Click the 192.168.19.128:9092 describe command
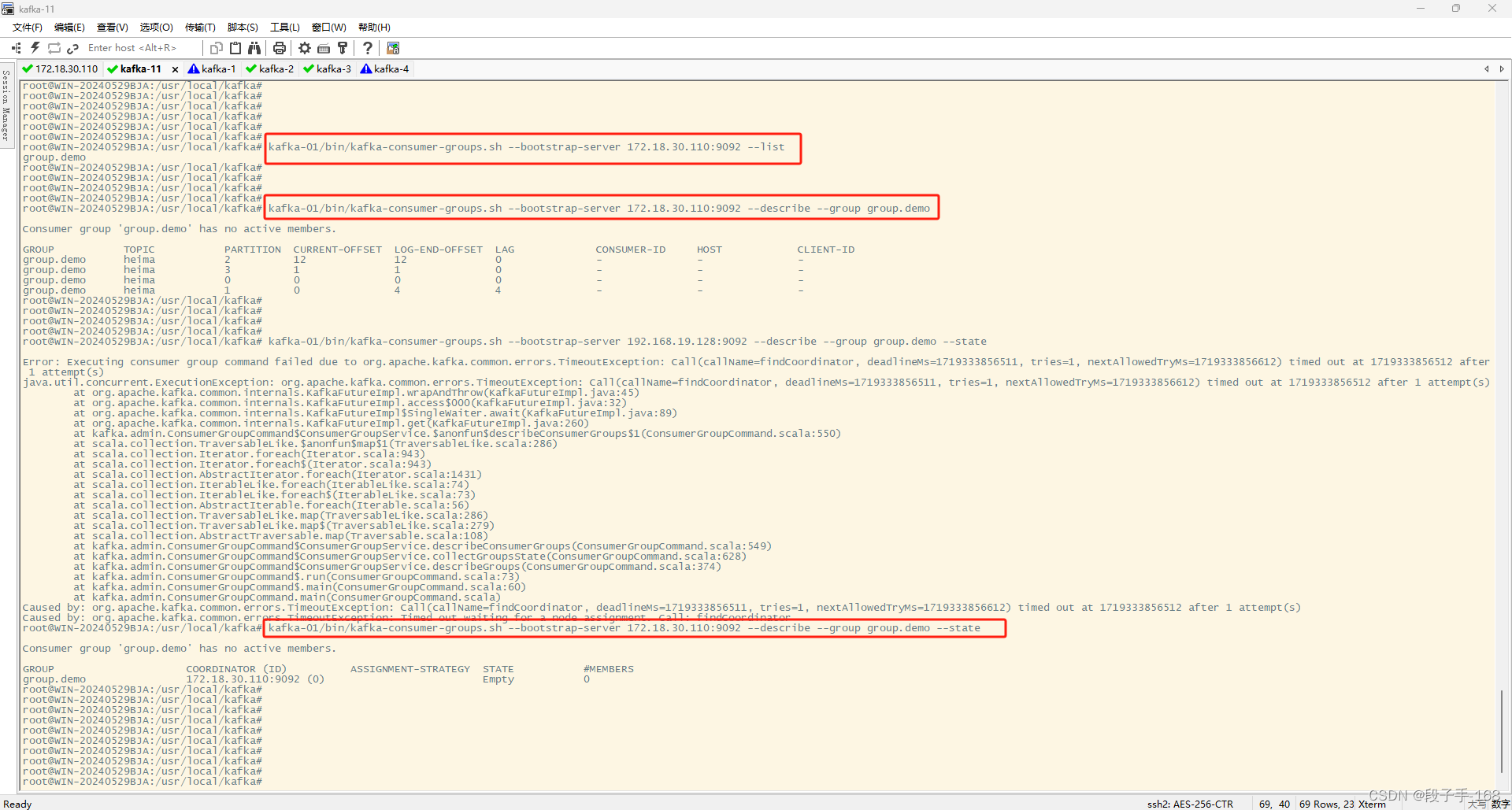This screenshot has height=810, width=1512. (x=627, y=342)
